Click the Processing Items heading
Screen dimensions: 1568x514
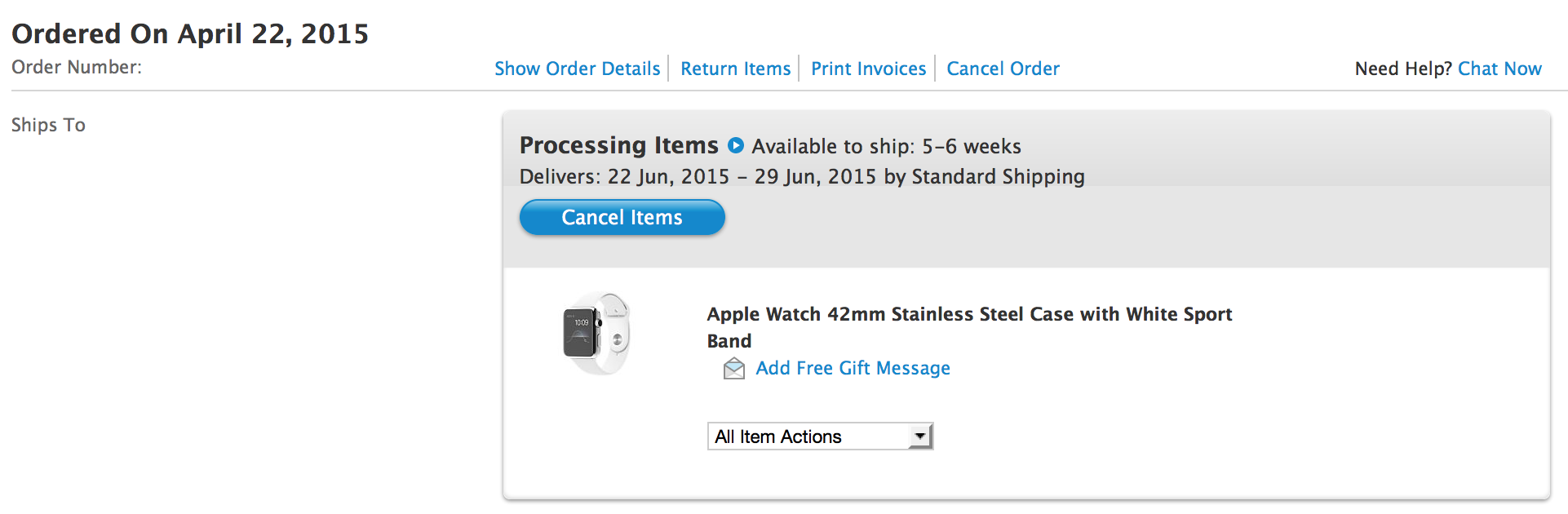(x=618, y=145)
